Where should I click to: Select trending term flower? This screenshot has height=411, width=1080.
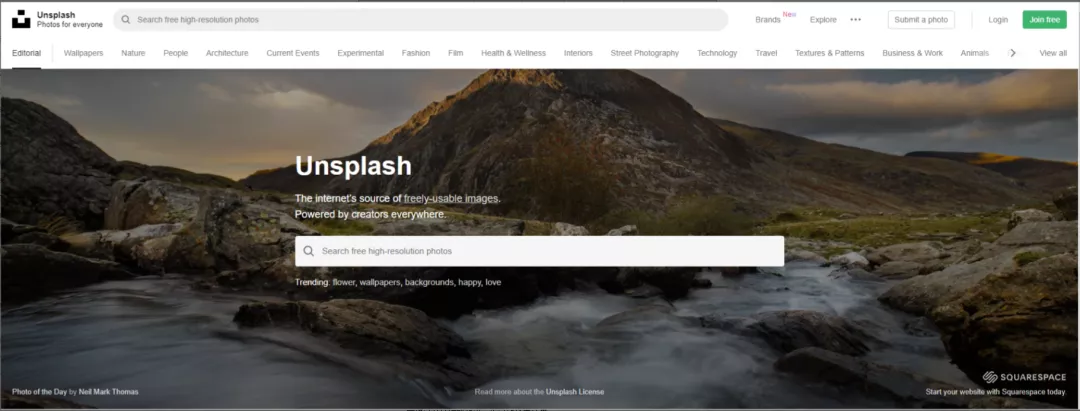click(x=343, y=282)
